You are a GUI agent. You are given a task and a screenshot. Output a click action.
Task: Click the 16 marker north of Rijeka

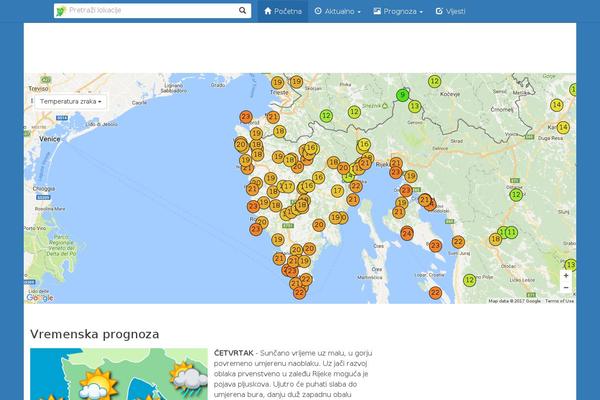[x=364, y=144]
